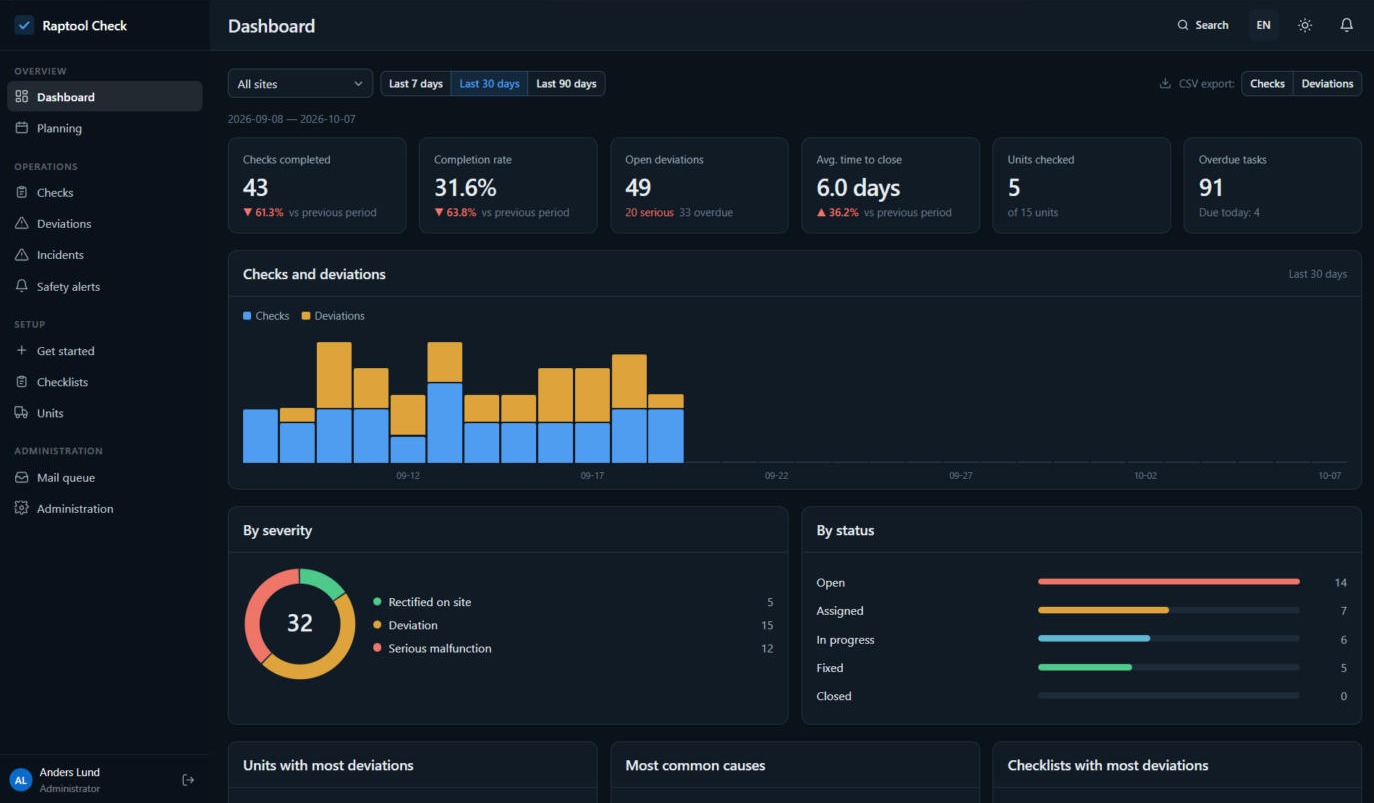Open the Planning page in sidebar
Screen dimensions: 1374x803
(x=105, y=128)
